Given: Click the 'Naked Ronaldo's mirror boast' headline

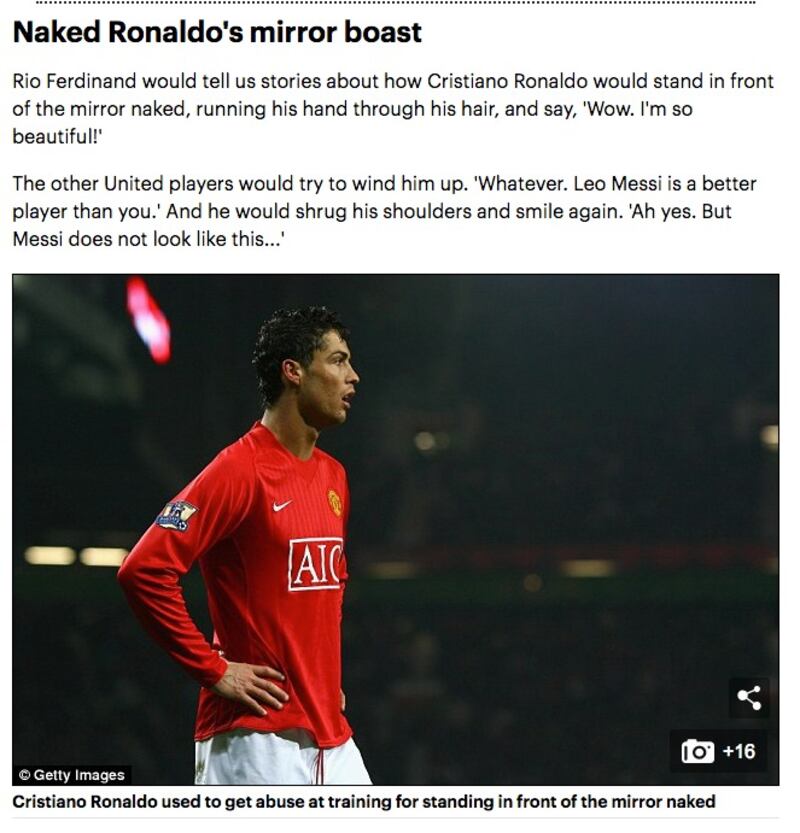Looking at the screenshot, I should pyautogui.click(x=217, y=32).
